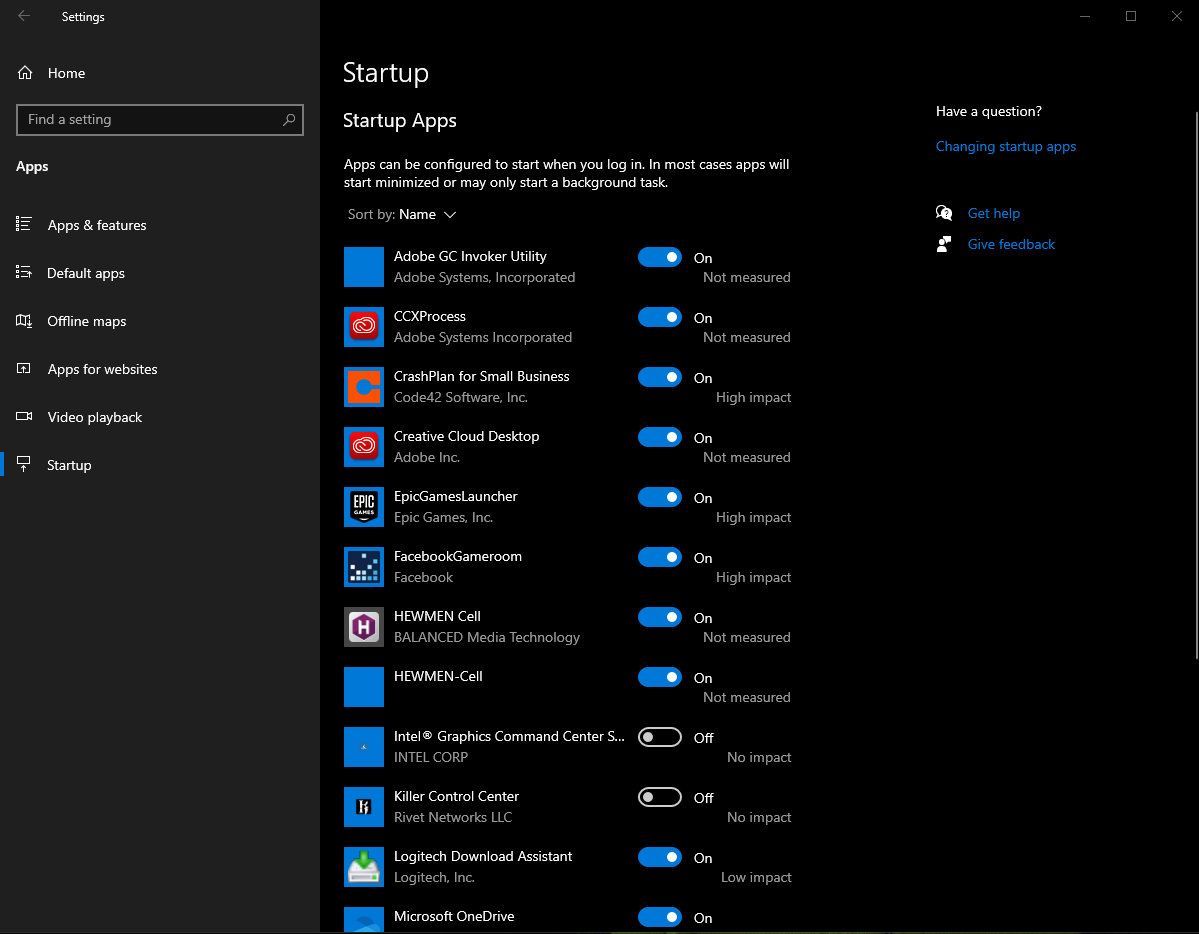The height and width of the screenshot is (934, 1199).
Task: Click the Killer Control Center icon
Action: [363, 807]
